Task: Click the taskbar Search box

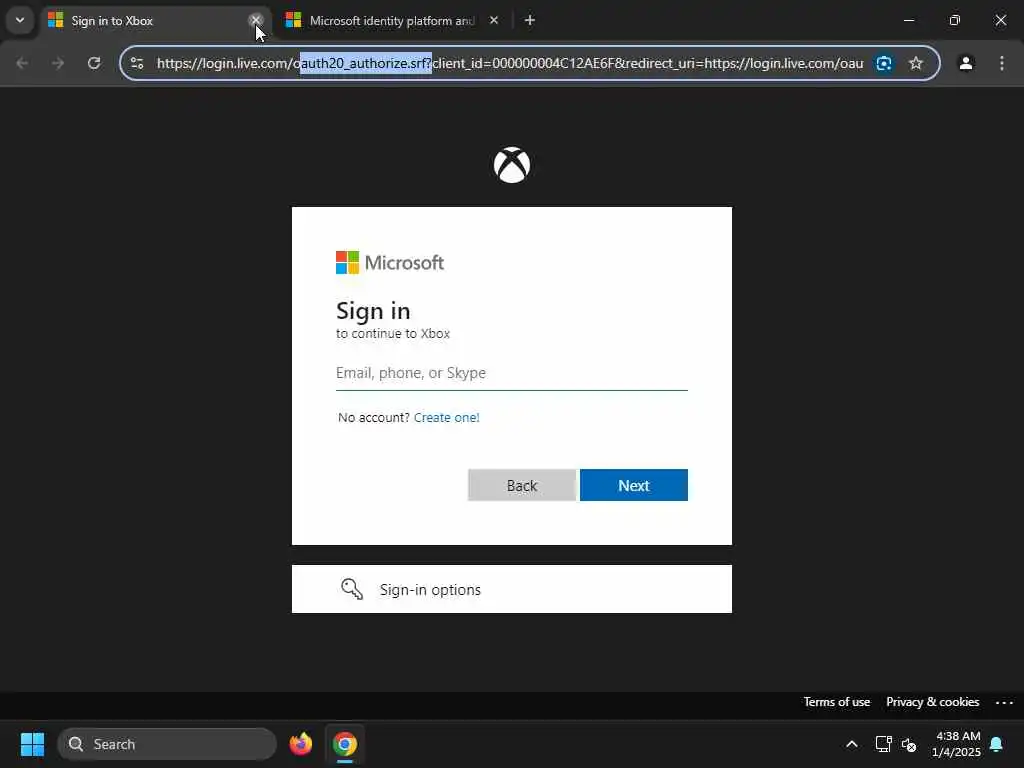Action: coord(167,744)
